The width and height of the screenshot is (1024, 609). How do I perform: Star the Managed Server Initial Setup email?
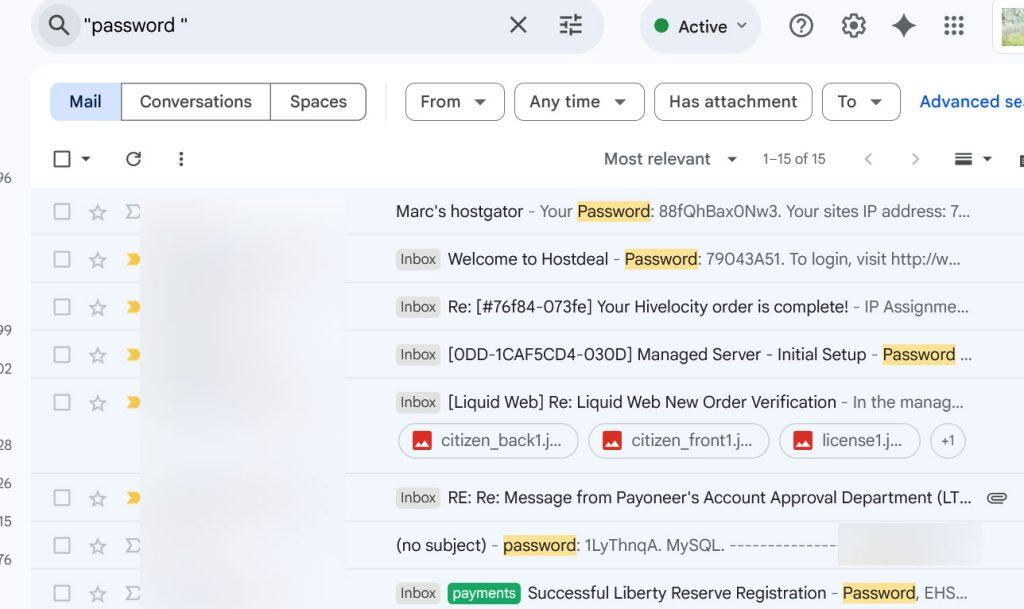98,355
